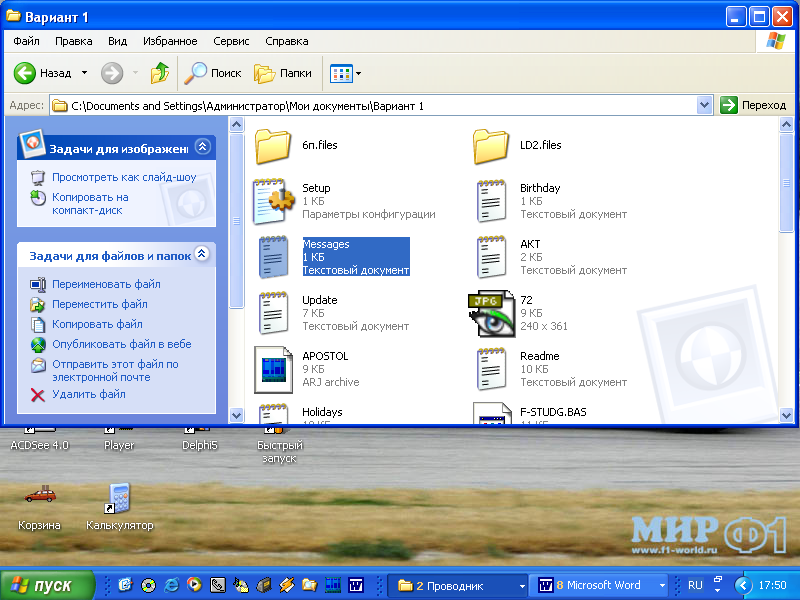
Task: Select the 72 JPG image file
Action: point(491,313)
